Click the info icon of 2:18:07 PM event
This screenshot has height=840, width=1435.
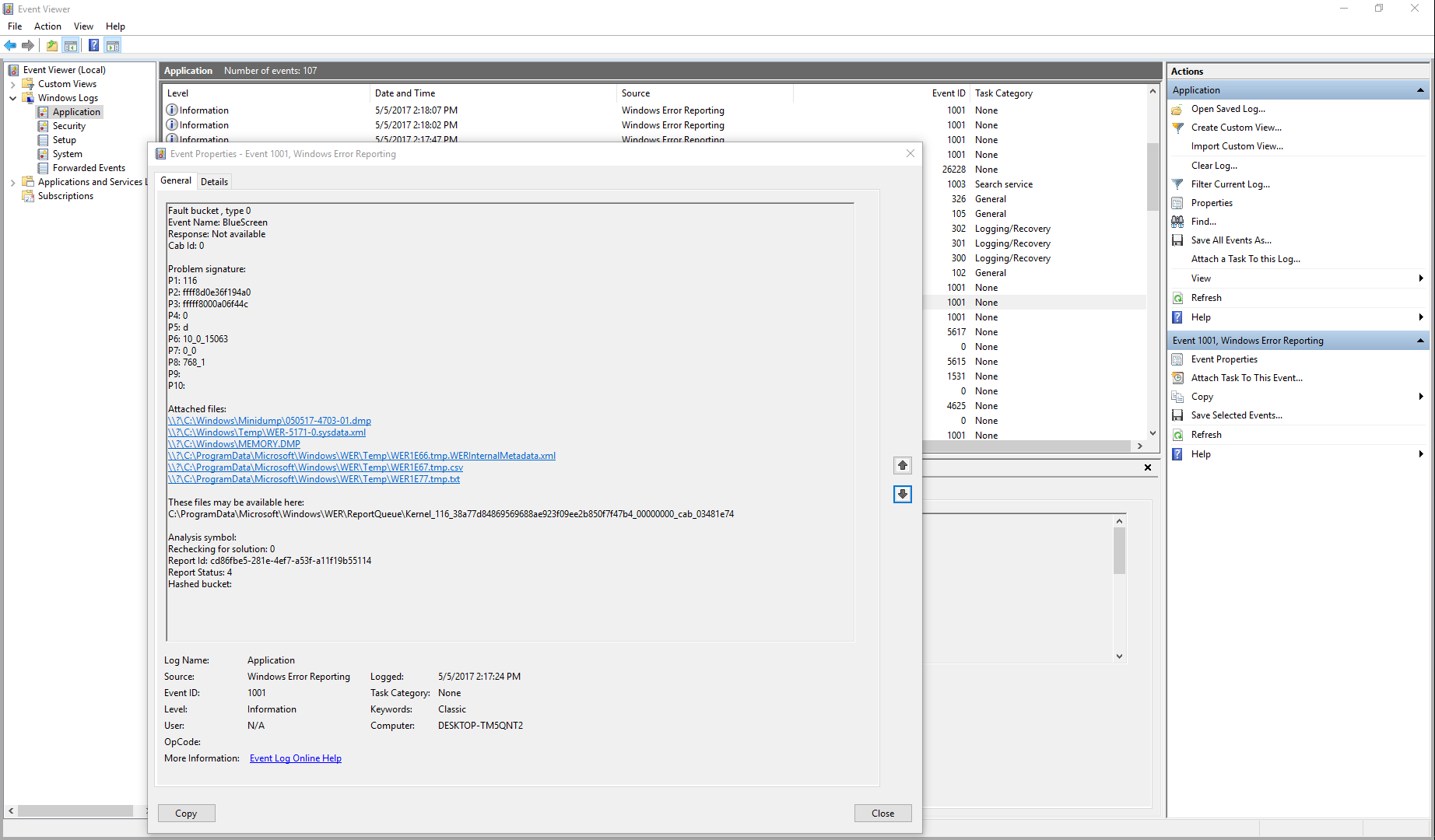172,110
